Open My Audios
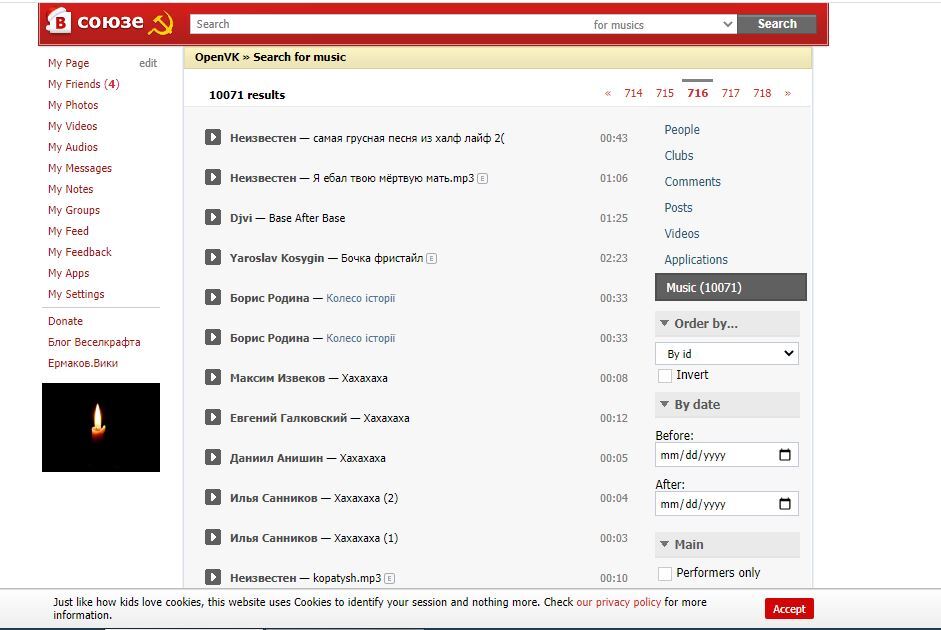 [x=73, y=147]
